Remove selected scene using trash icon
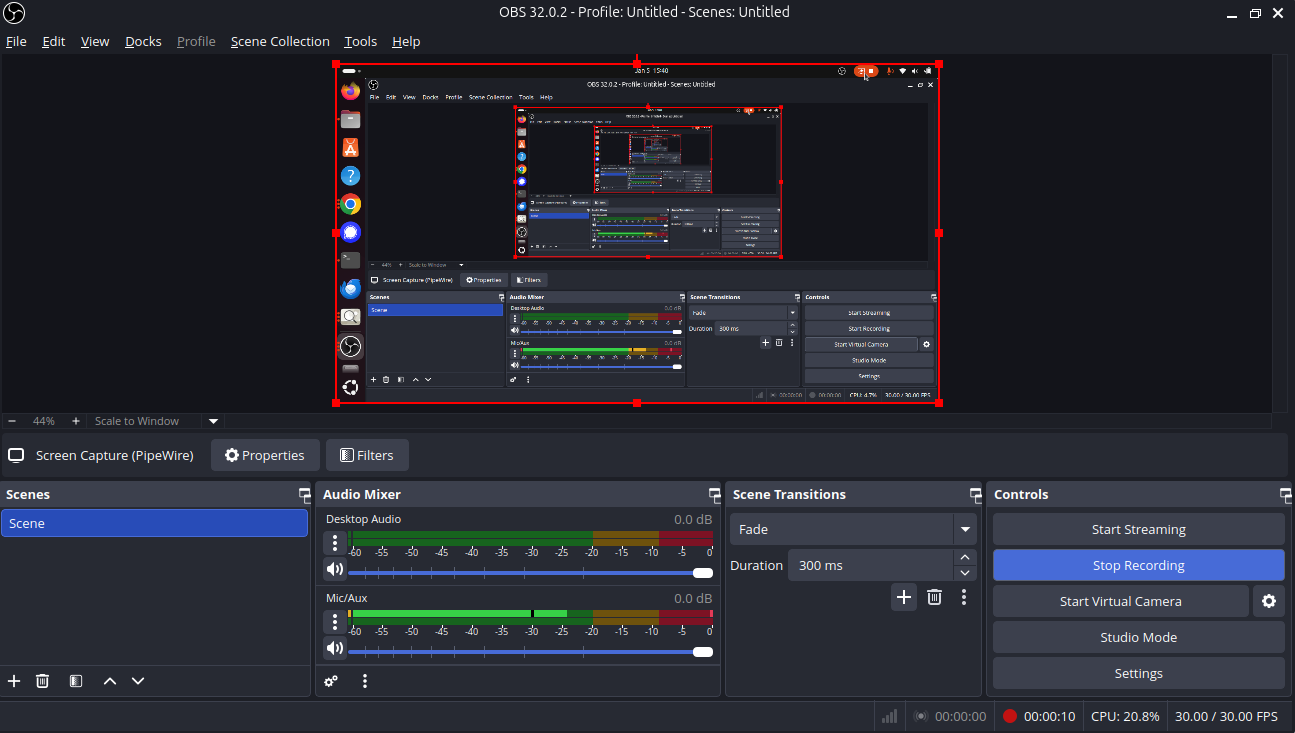The image size is (1295, 733). pos(42,681)
